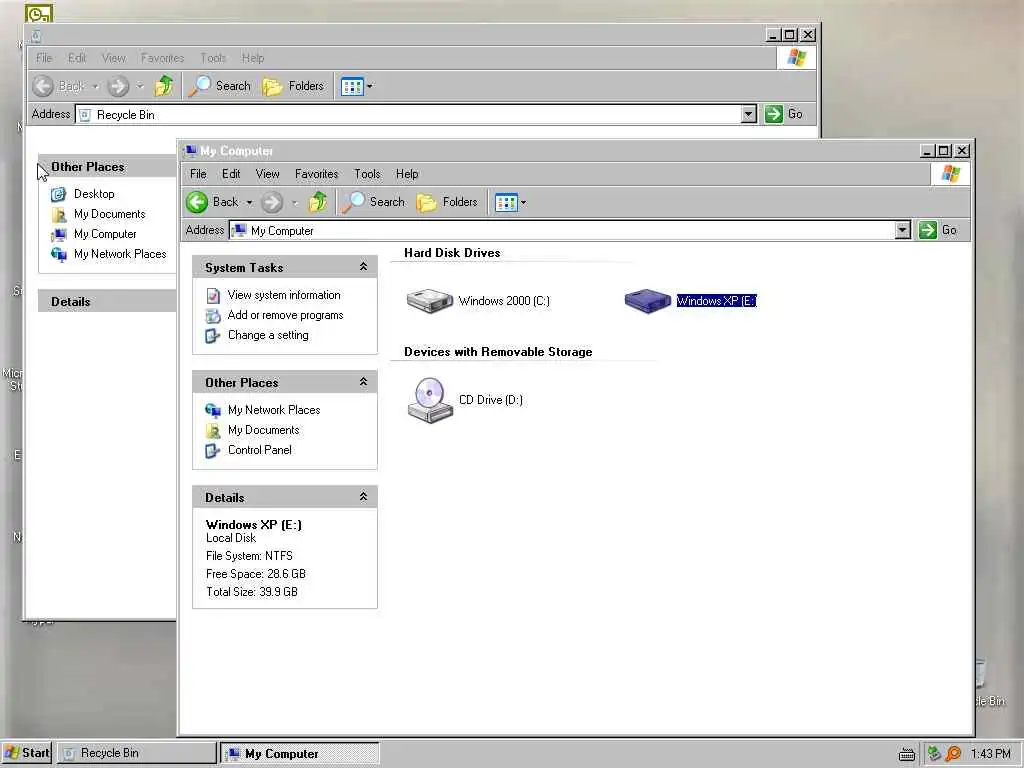Toggle Folders pane in My Computer toolbar
Image resolution: width=1024 pixels, height=768 pixels.
(x=447, y=202)
